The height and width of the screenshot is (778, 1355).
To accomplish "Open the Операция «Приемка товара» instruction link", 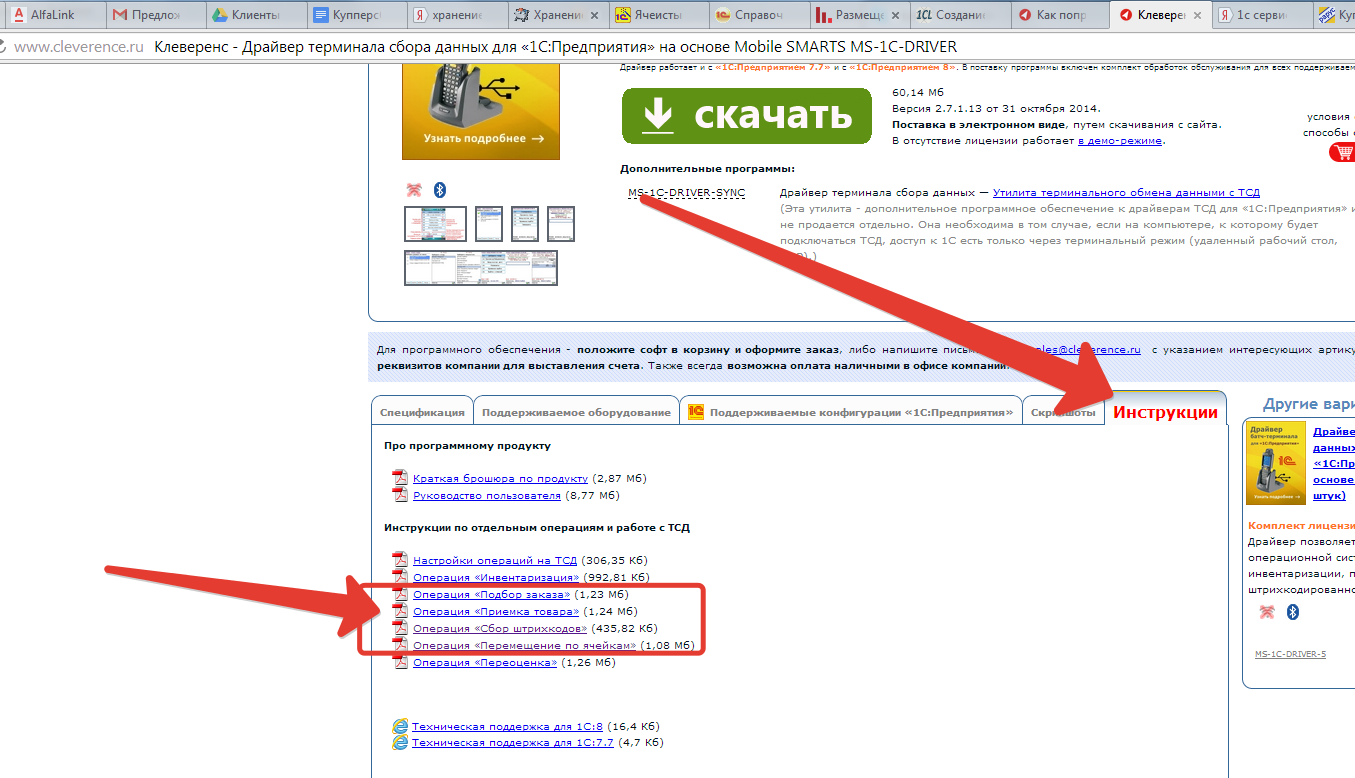I will pyautogui.click(x=495, y=611).
